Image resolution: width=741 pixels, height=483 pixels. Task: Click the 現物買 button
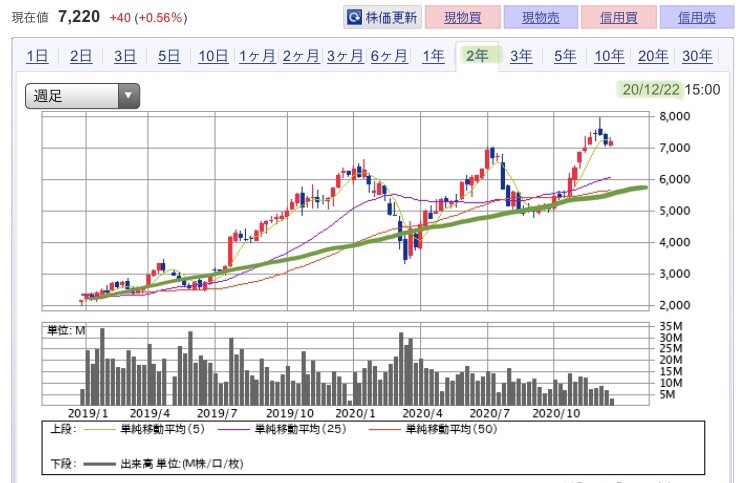tap(463, 17)
